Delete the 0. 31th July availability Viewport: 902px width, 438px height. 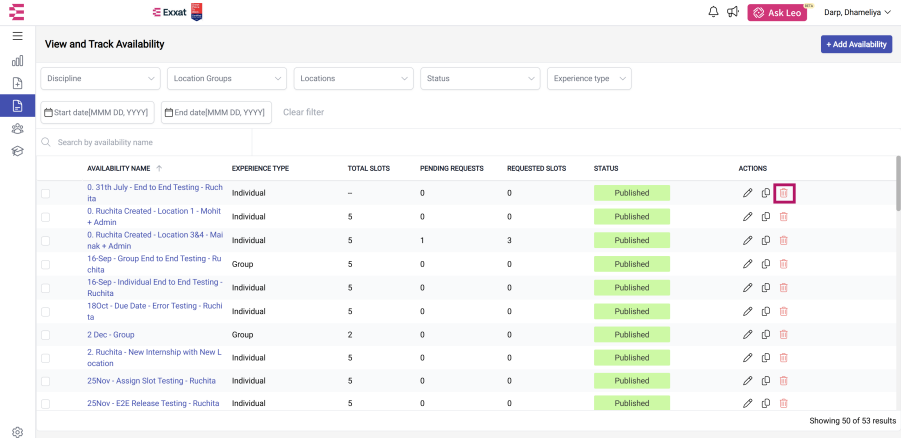click(x=784, y=193)
